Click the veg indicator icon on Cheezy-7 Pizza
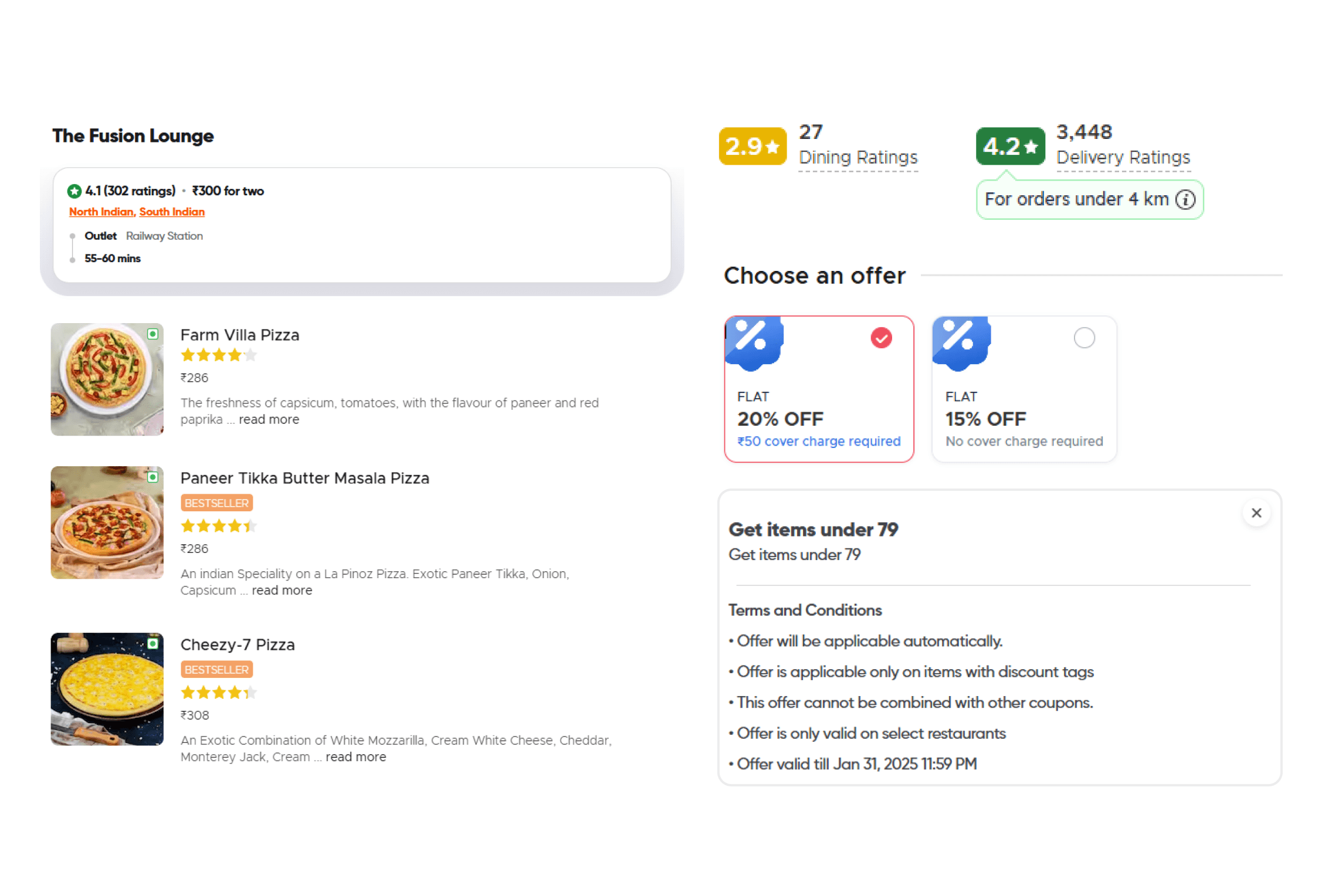Image resolution: width=1342 pixels, height=896 pixels. (x=154, y=643)
